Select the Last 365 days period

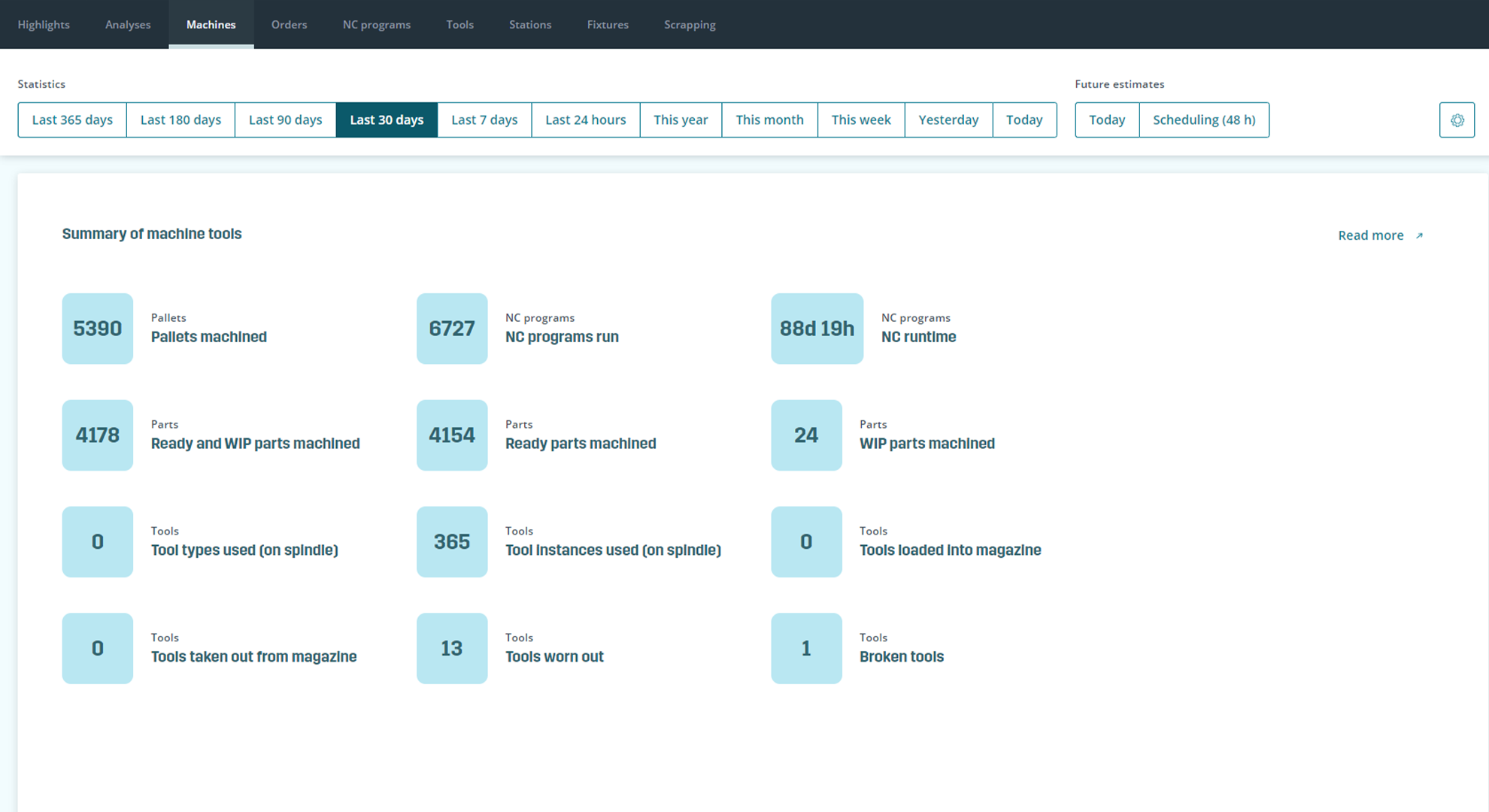tap(72, 120)
